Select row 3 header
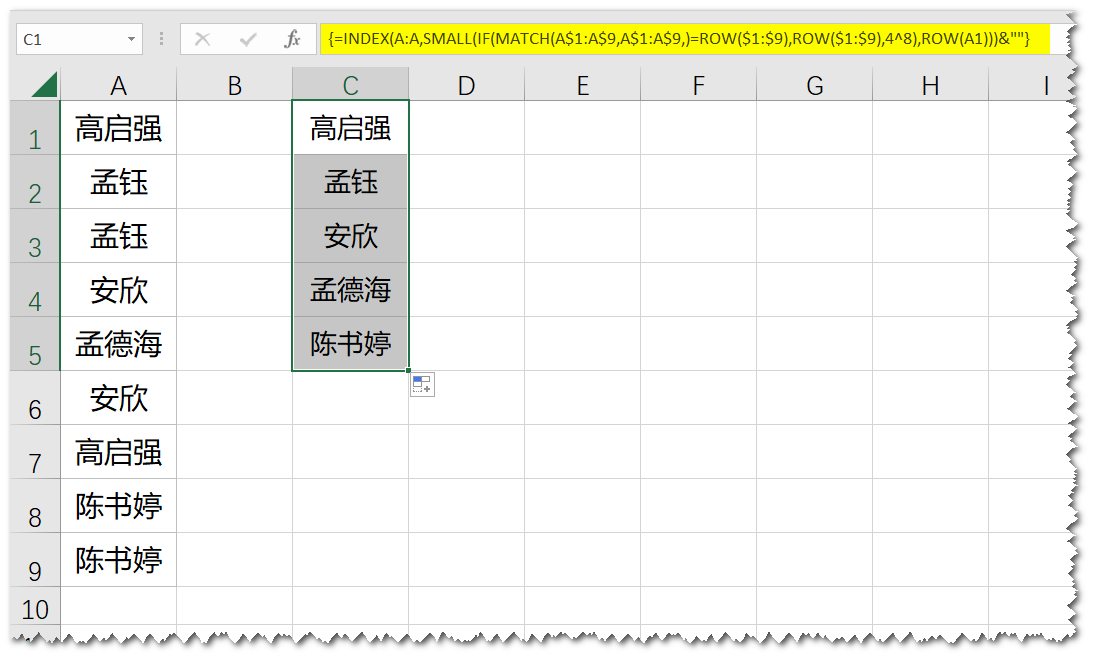The width and height of the screenshot is (1095, 660). click(x=35, y=236)
